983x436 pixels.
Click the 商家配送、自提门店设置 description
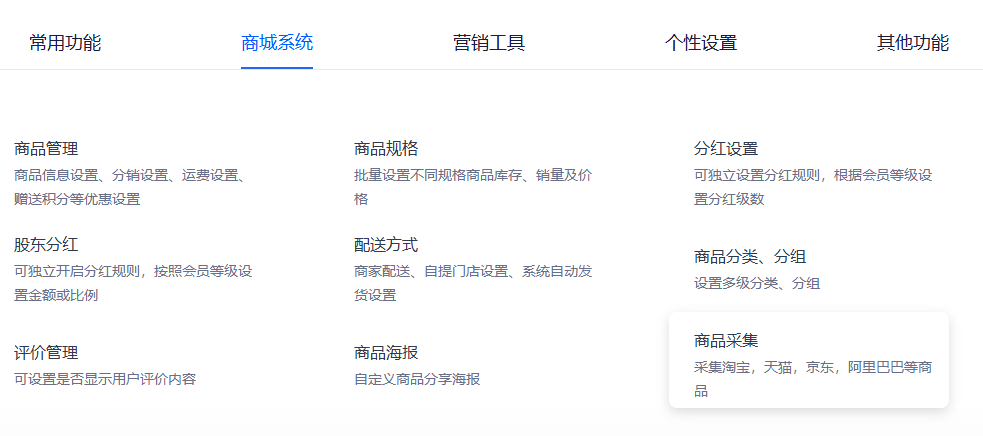point(472,271)
